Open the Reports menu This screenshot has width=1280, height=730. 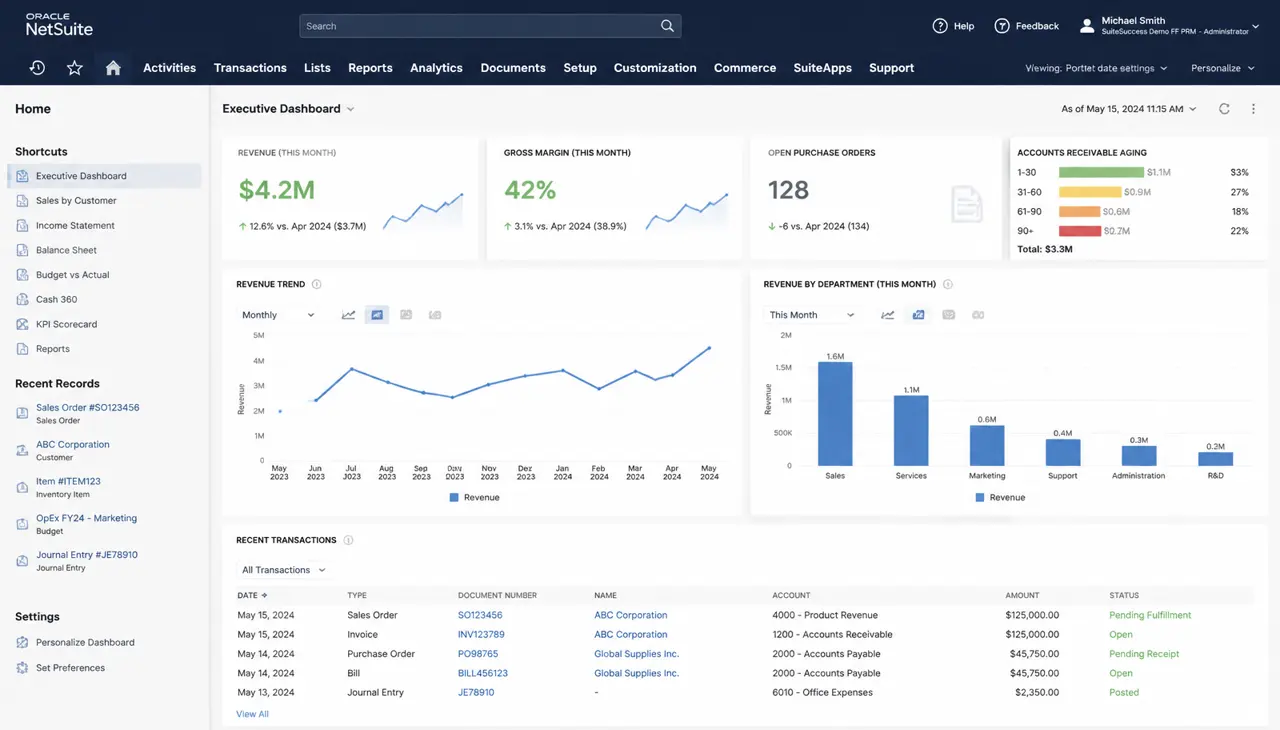click(370, 68)
